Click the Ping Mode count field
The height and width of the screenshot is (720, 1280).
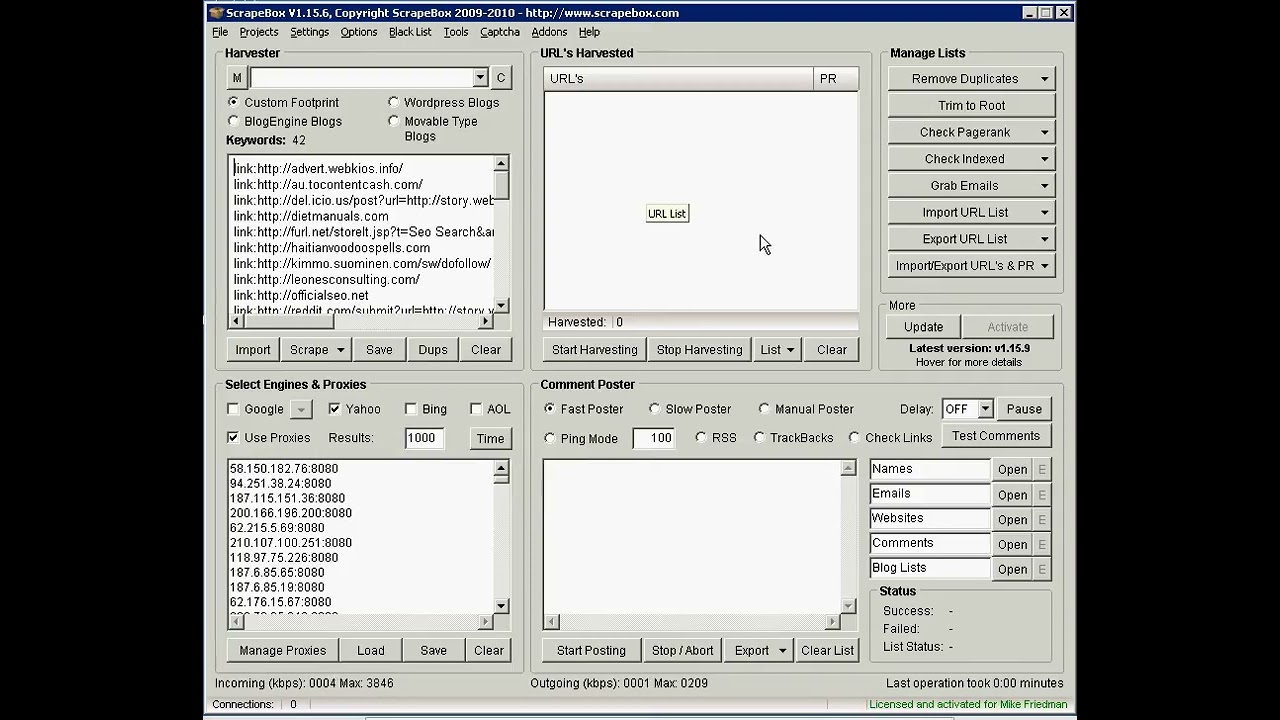coord(654,438)
